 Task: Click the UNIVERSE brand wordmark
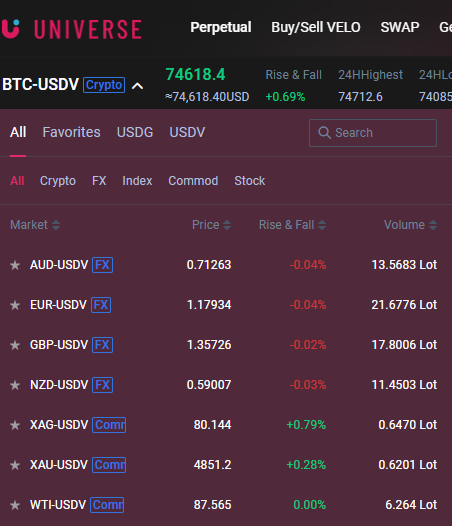pyautogui.click(x=88, y=29)
